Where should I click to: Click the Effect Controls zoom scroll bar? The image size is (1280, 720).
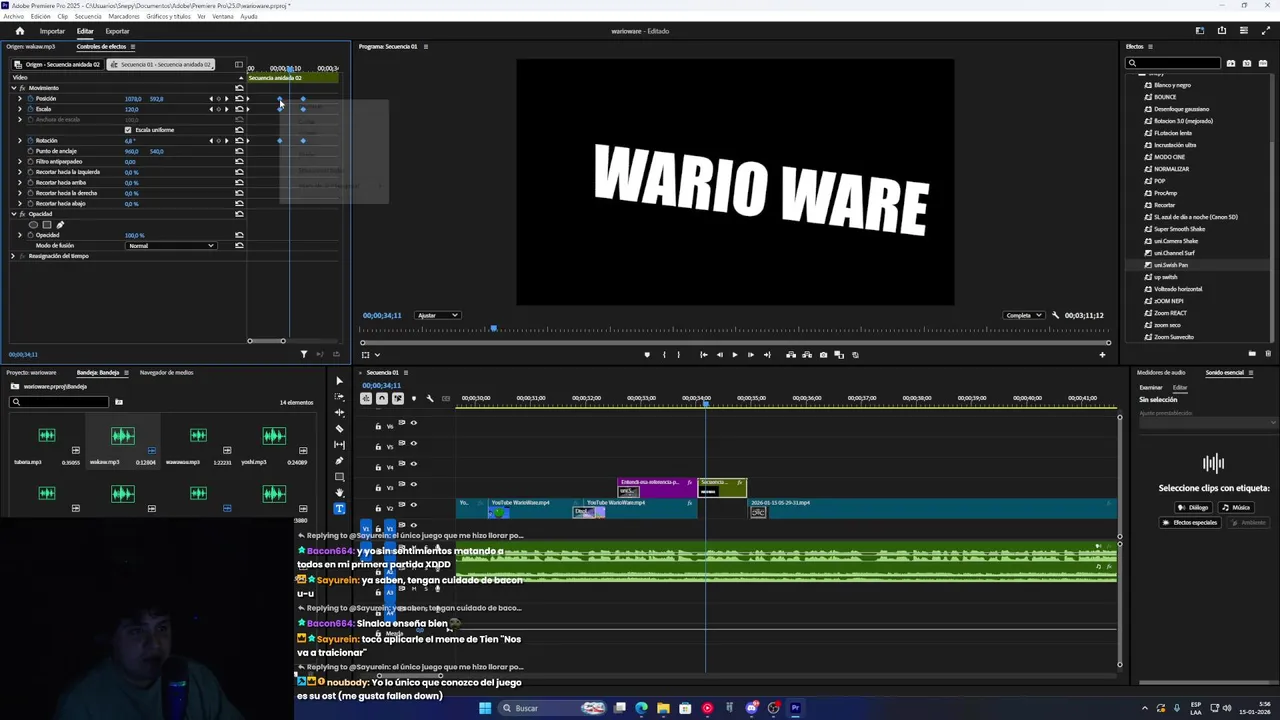(267, 341)
